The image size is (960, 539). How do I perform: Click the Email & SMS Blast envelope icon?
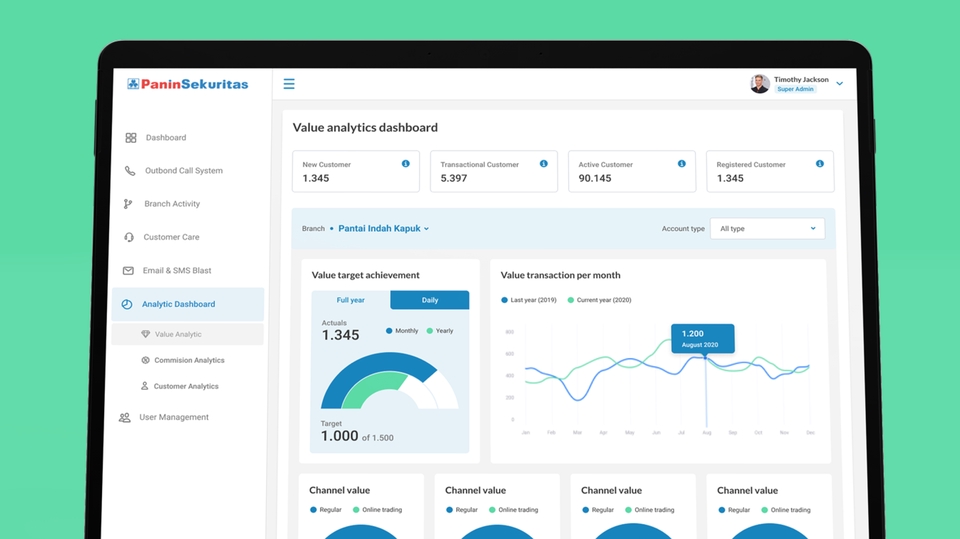[x=128, y=271]
